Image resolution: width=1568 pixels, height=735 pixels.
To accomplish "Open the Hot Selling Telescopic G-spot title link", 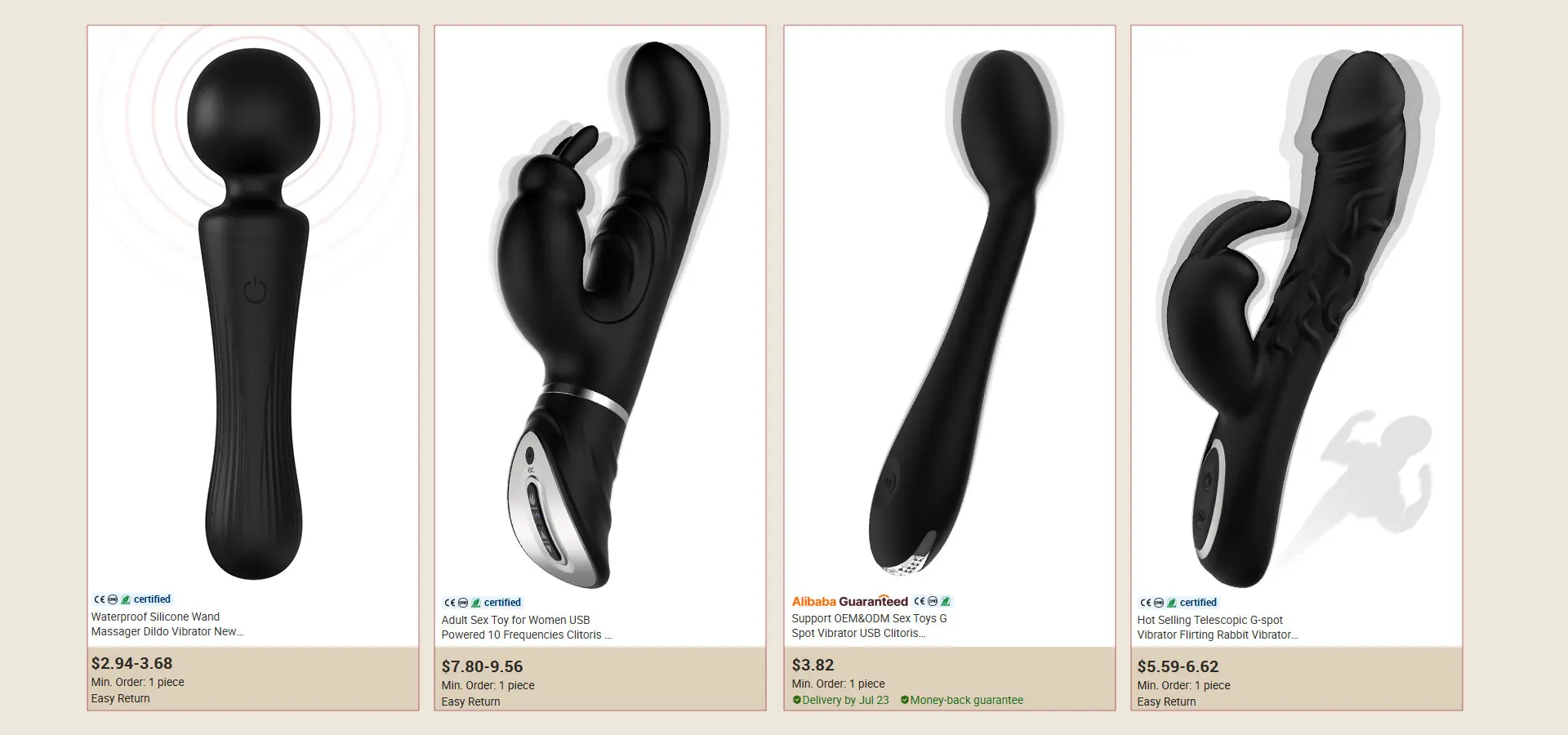I will 1217,627.
